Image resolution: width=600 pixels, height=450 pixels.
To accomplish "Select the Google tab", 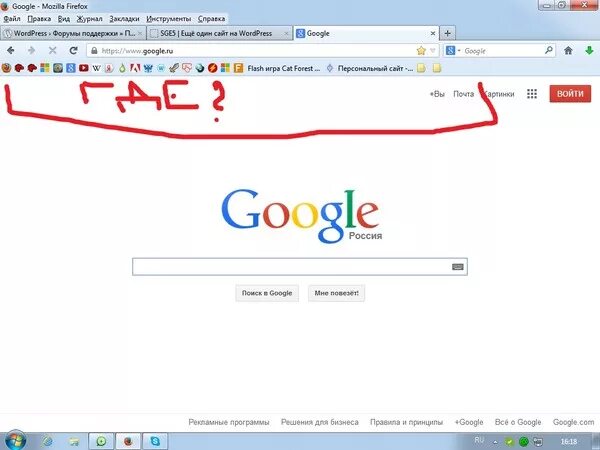I will pos(366,33).
